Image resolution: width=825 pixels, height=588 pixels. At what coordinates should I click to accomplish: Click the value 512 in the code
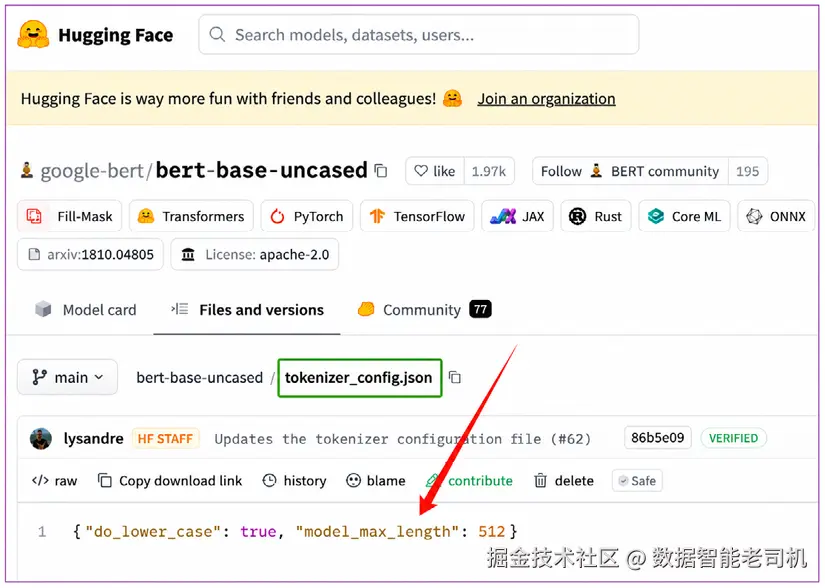pyautogui.click(x=491, y=532)
